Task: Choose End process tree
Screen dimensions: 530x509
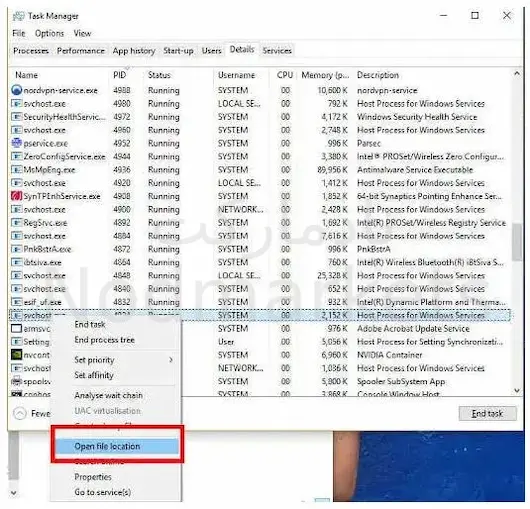Action: pyautogui.click(x=104, y=340)
